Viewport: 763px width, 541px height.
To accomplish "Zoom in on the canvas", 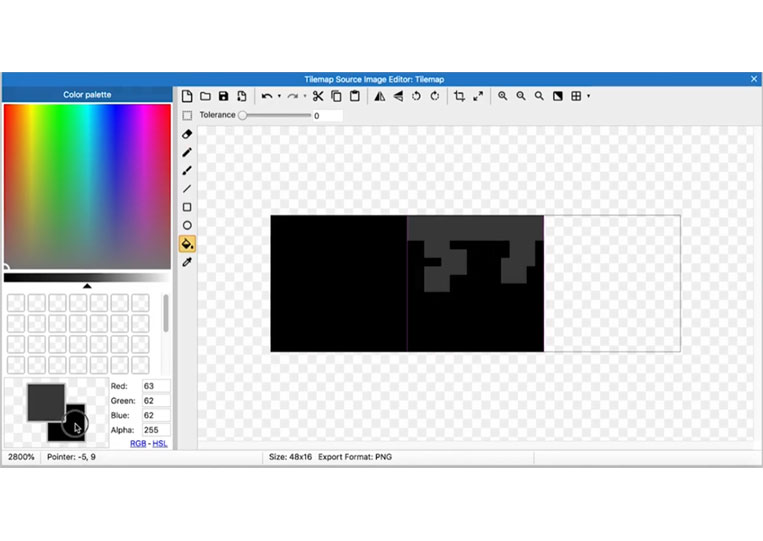I will (503, 96).
